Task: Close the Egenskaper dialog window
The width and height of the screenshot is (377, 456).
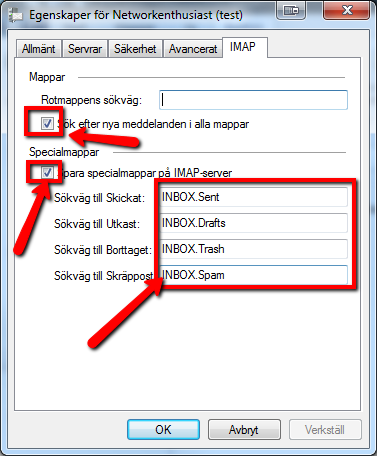Action: [x=347, y=10]
